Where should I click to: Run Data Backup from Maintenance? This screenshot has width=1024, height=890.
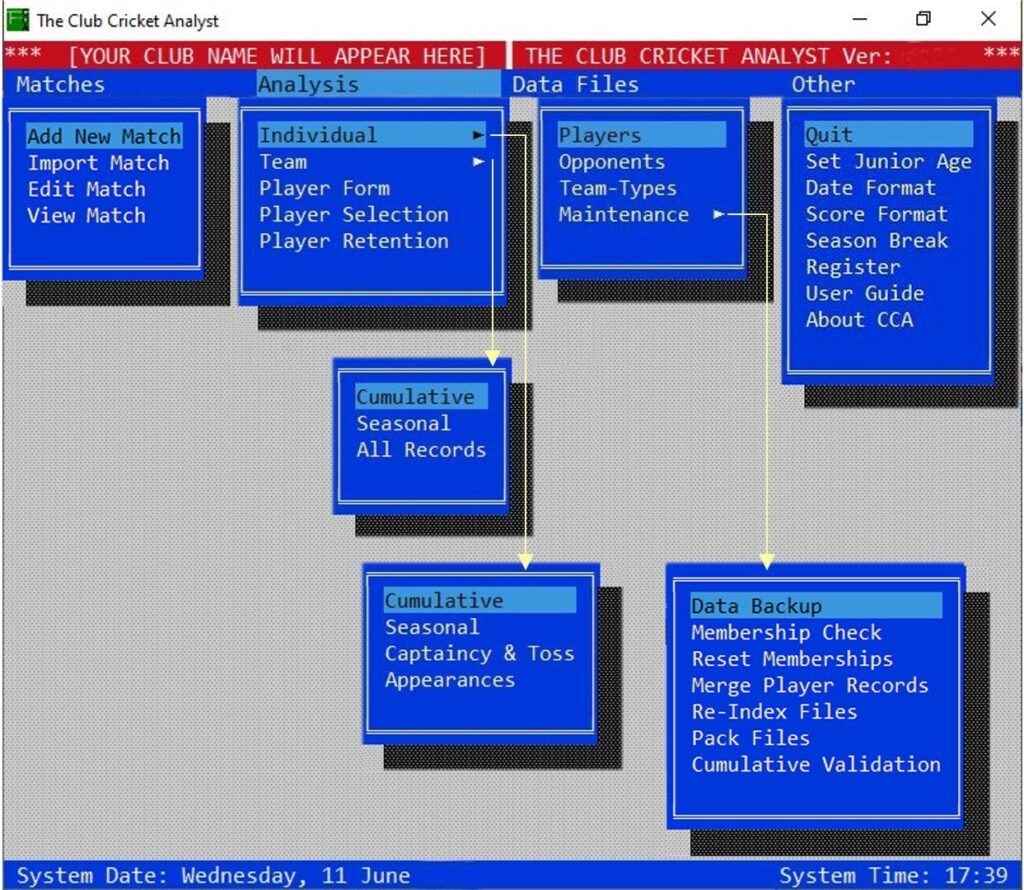coord(754,605)
